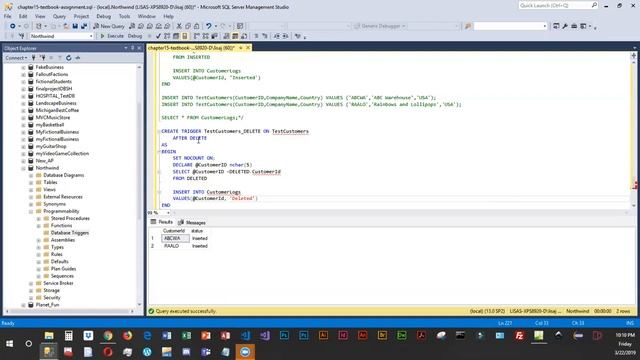Open the Properties wrench icon
640x360 pixels.
(x=565, y=26)
